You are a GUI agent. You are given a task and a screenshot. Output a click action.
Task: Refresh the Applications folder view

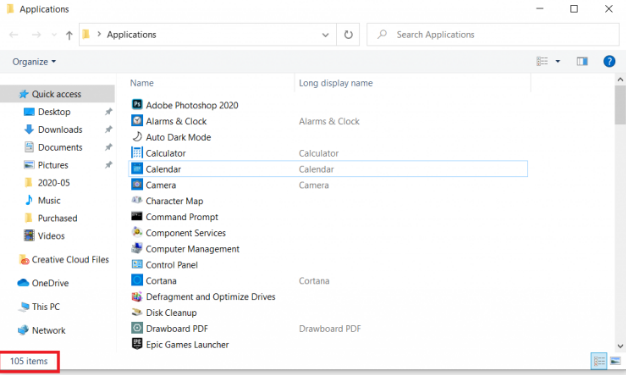[x=348, y=35]
